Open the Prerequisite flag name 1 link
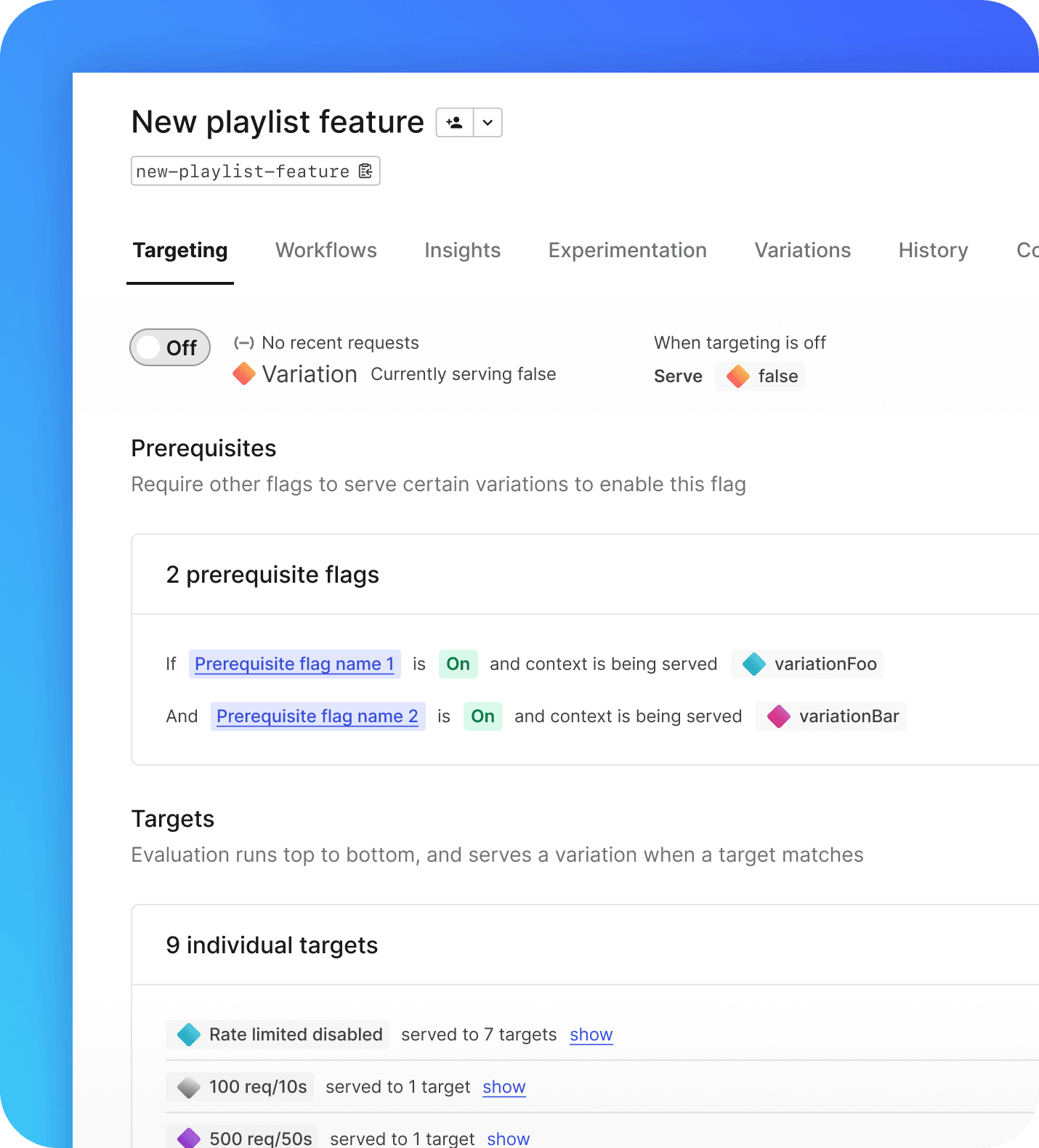Screen dimensions: 1039x1148 pos(295,664)
